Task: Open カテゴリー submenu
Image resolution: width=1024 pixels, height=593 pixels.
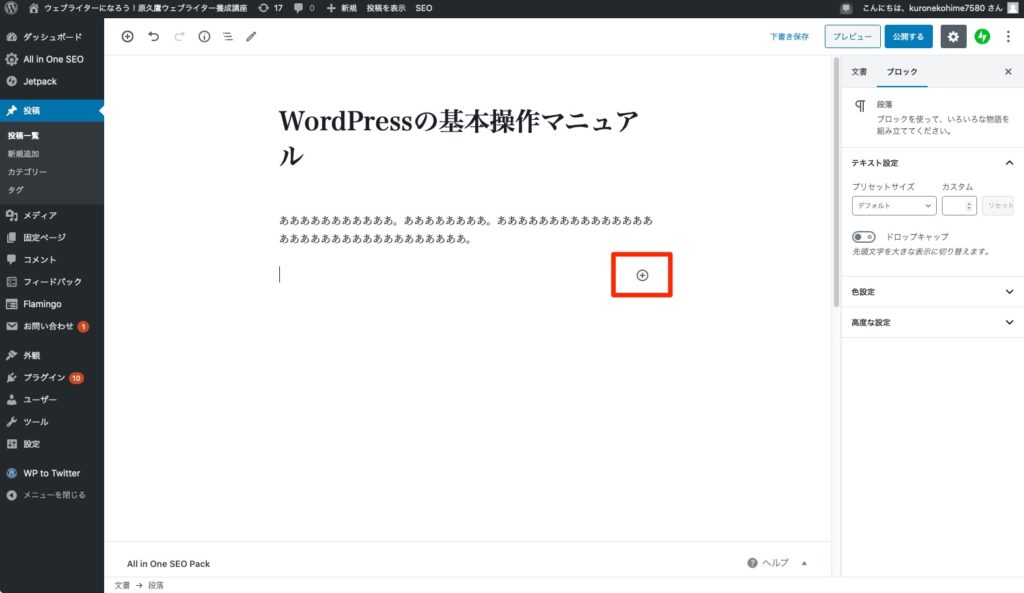Action: tap(27, 172)
